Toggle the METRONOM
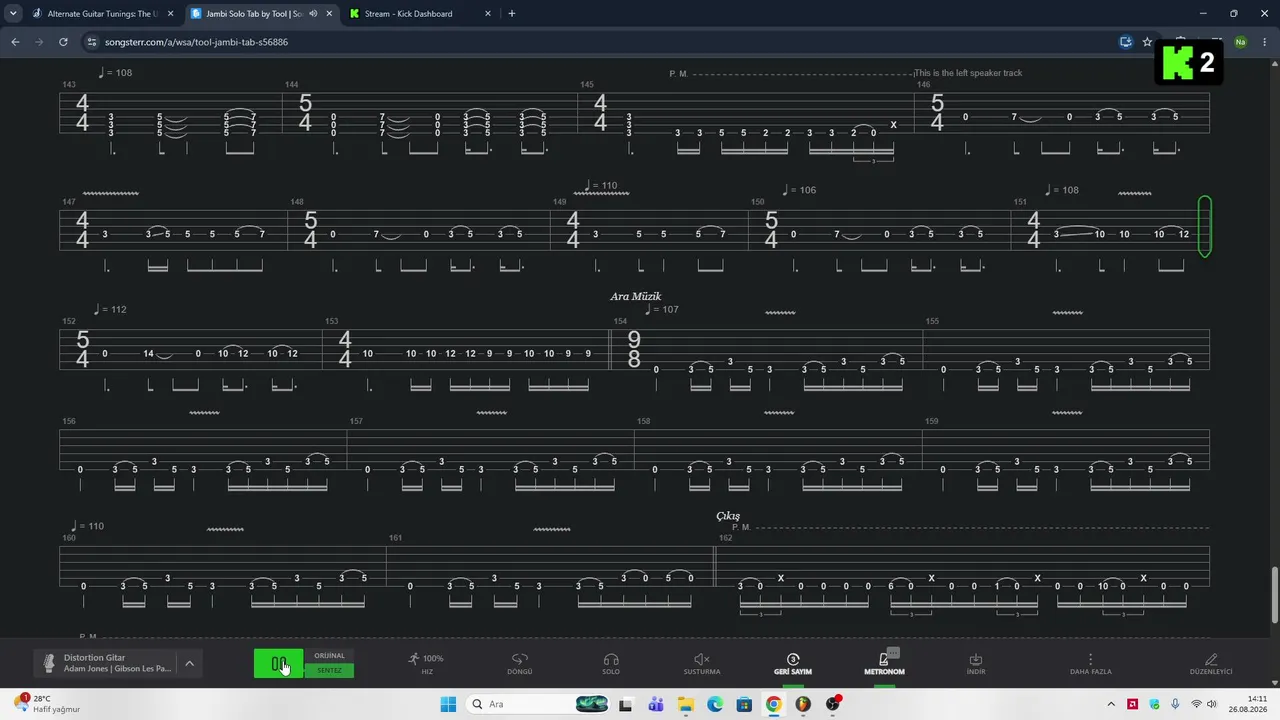The width and height of the screenshot is (1280, 720). pyautogui.click(x=884, y=664)
